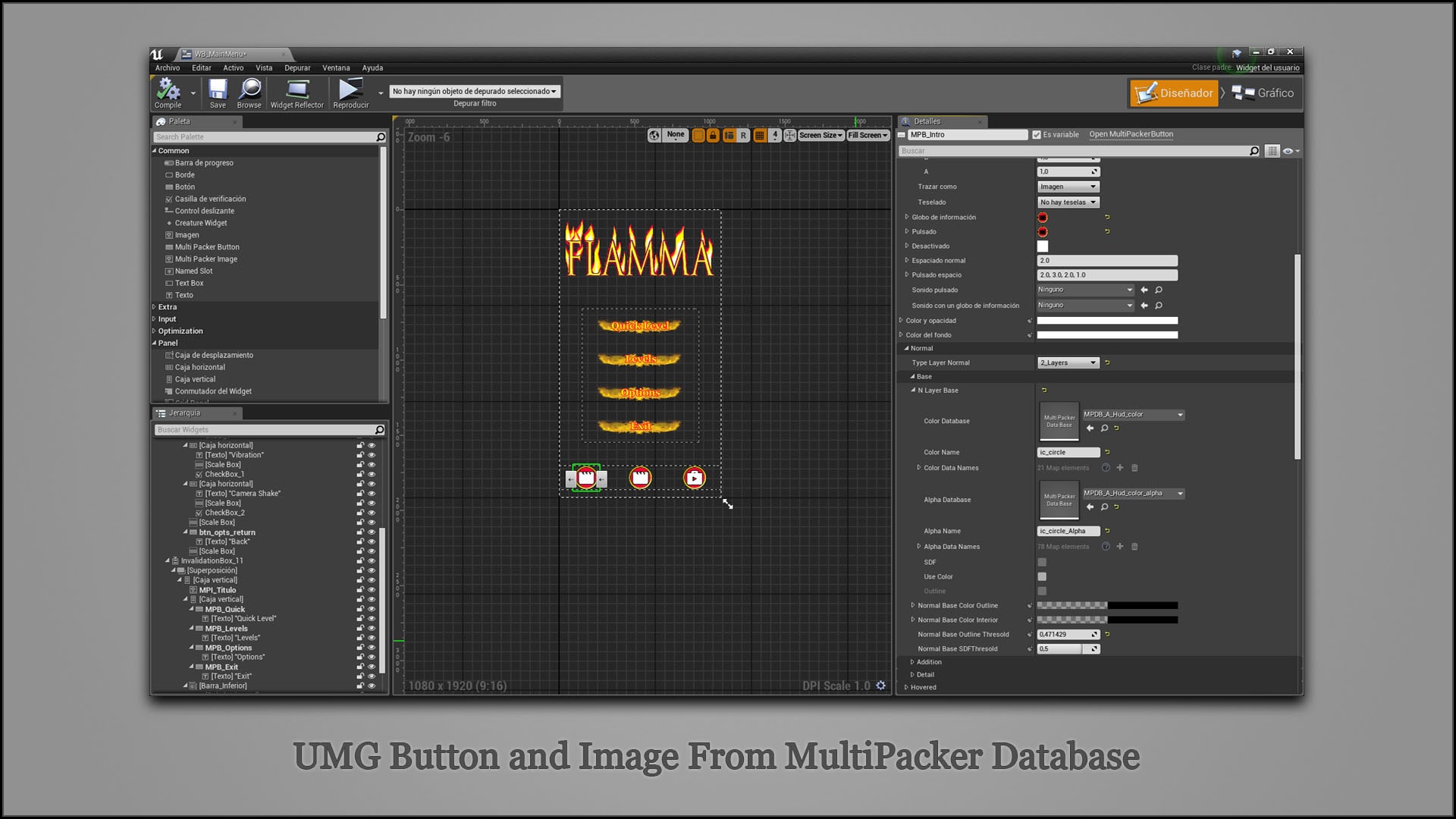Switch to Diseñador mode
This screenshot has width=1456, height=819.
click(1174, 93)
